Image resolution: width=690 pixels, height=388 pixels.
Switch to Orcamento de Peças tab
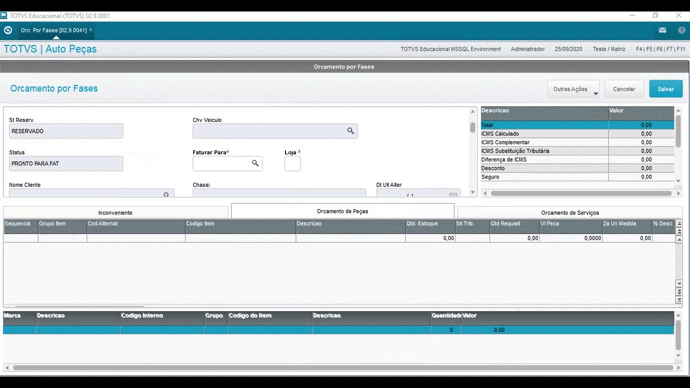coord(342,211)
